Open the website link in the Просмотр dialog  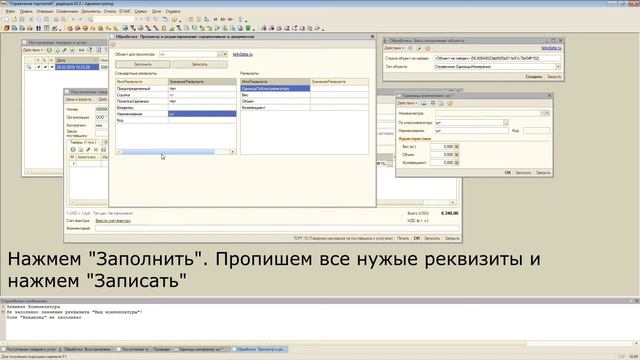tap(243, 54)
